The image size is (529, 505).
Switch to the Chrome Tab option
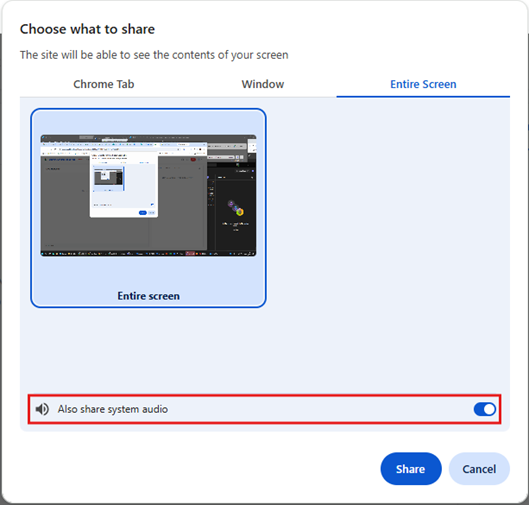point(104,84)
